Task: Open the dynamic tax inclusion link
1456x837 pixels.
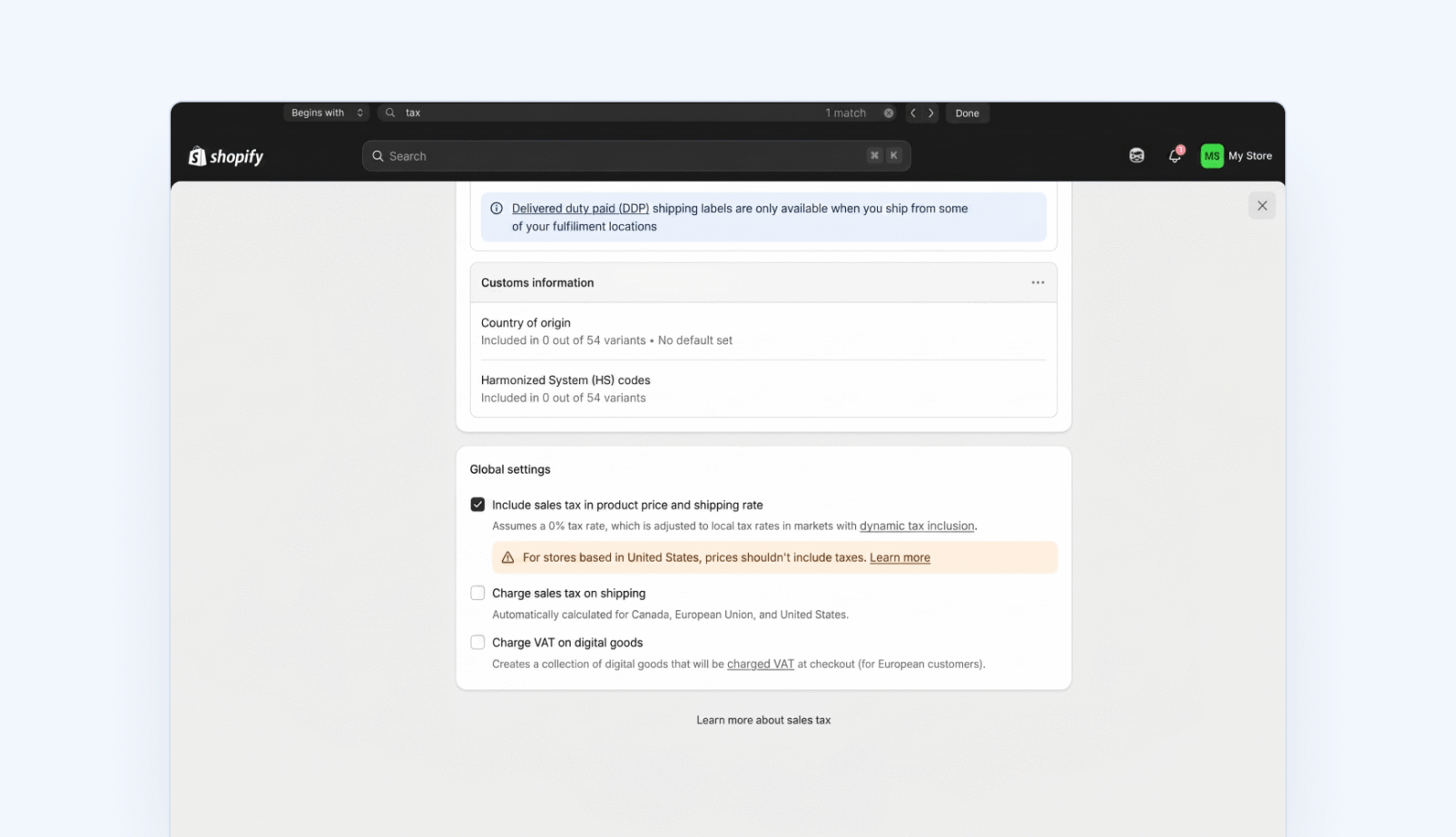Action: click(x=917, y=526)
